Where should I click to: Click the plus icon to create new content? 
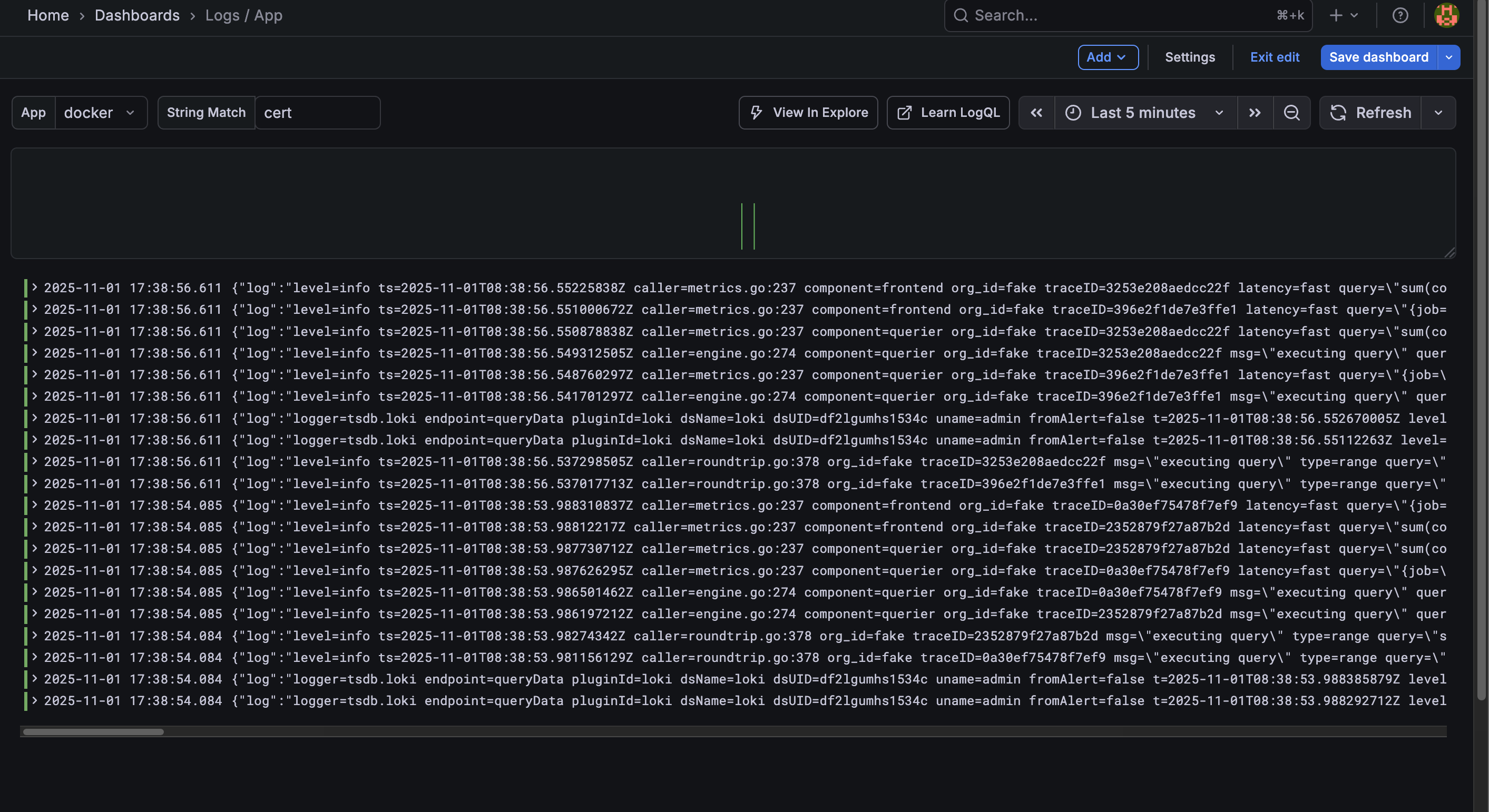(1335, 16)
